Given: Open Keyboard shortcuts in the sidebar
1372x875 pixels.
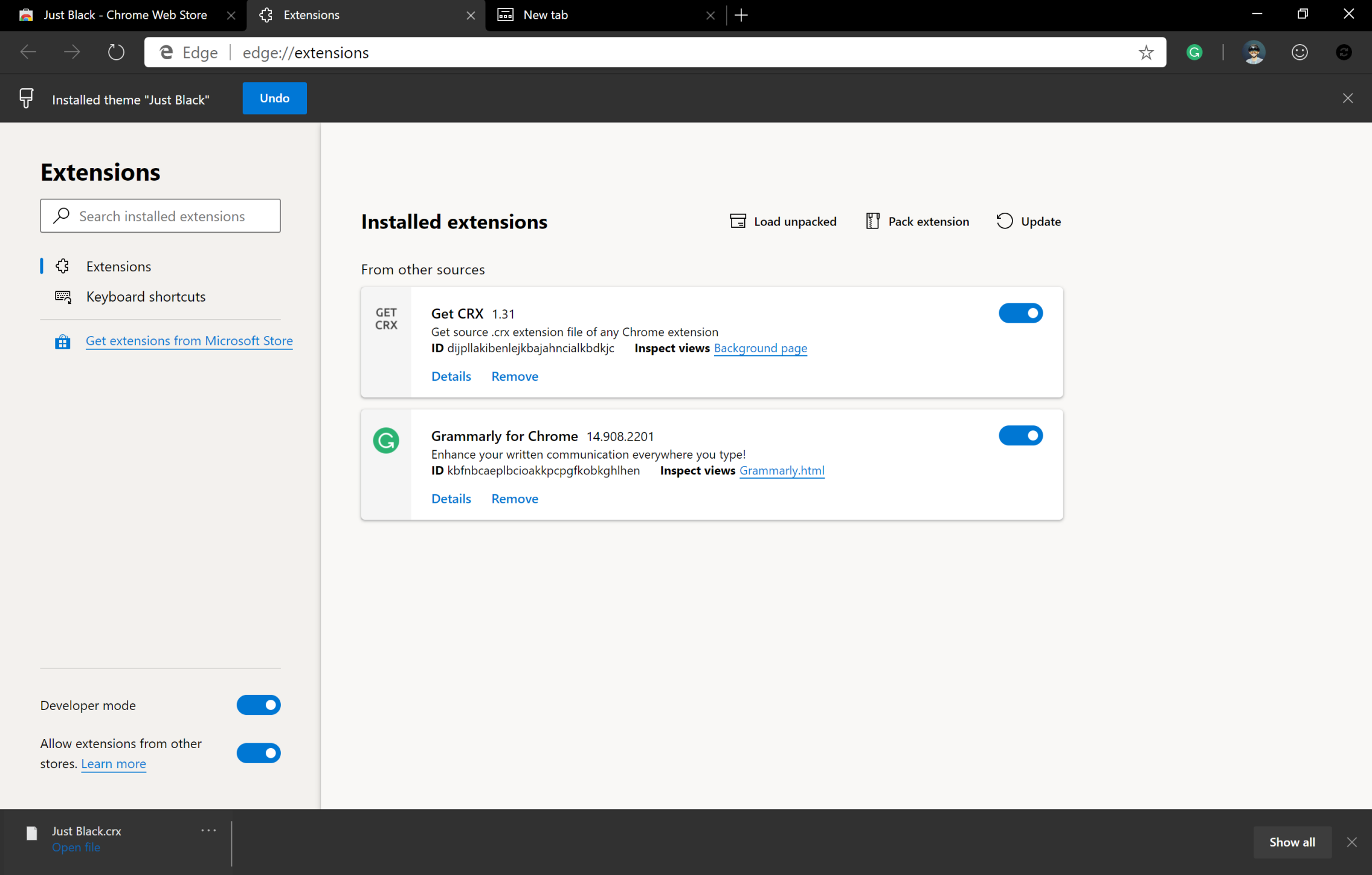Looking at the screenshot, I should (146, 297).
